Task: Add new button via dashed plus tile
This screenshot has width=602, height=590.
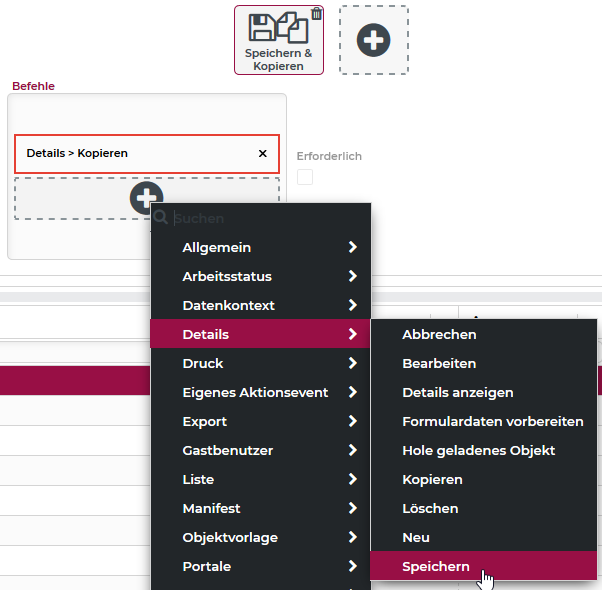Action: (x=374, y=40)
